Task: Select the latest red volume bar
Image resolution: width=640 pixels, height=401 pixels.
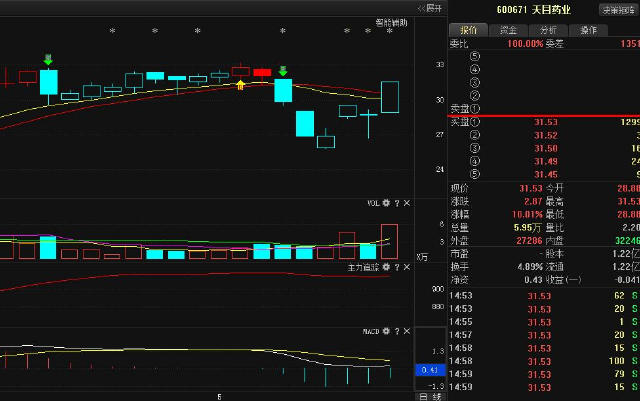Action: pos(389,241)
